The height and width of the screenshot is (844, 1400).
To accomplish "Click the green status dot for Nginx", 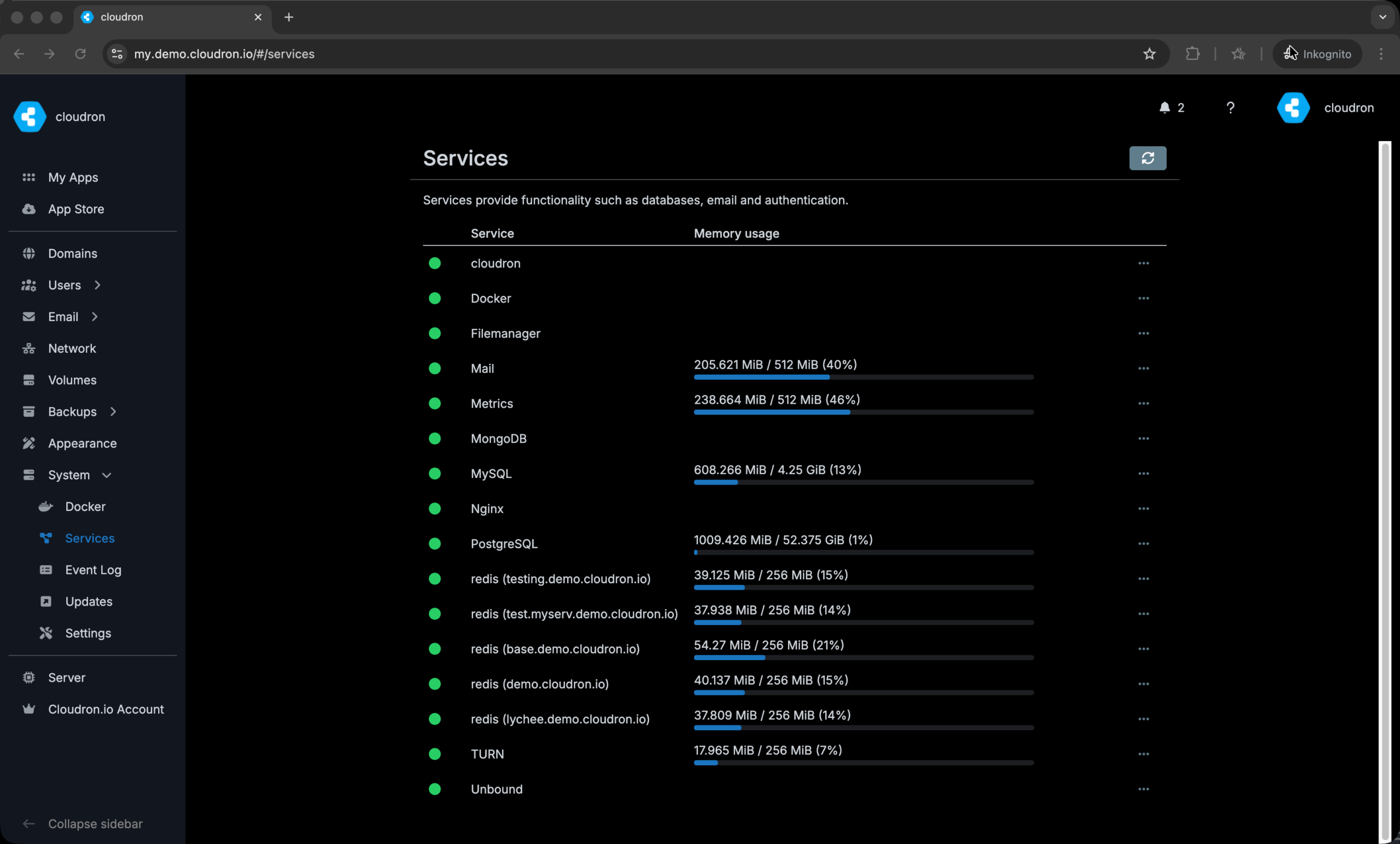I will click(435, 509).
